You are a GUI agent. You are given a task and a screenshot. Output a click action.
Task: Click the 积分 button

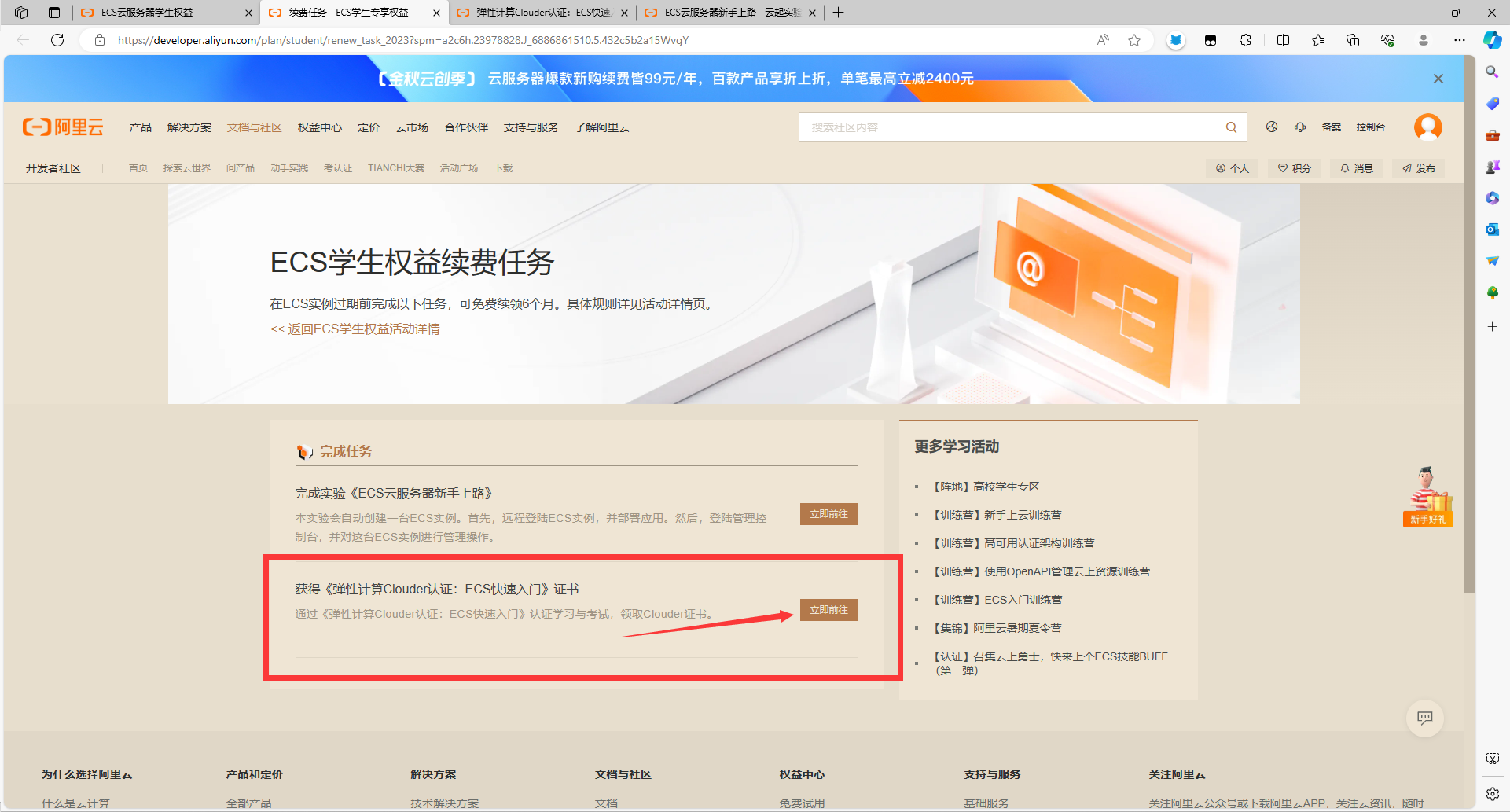[x=1295, y=168]
